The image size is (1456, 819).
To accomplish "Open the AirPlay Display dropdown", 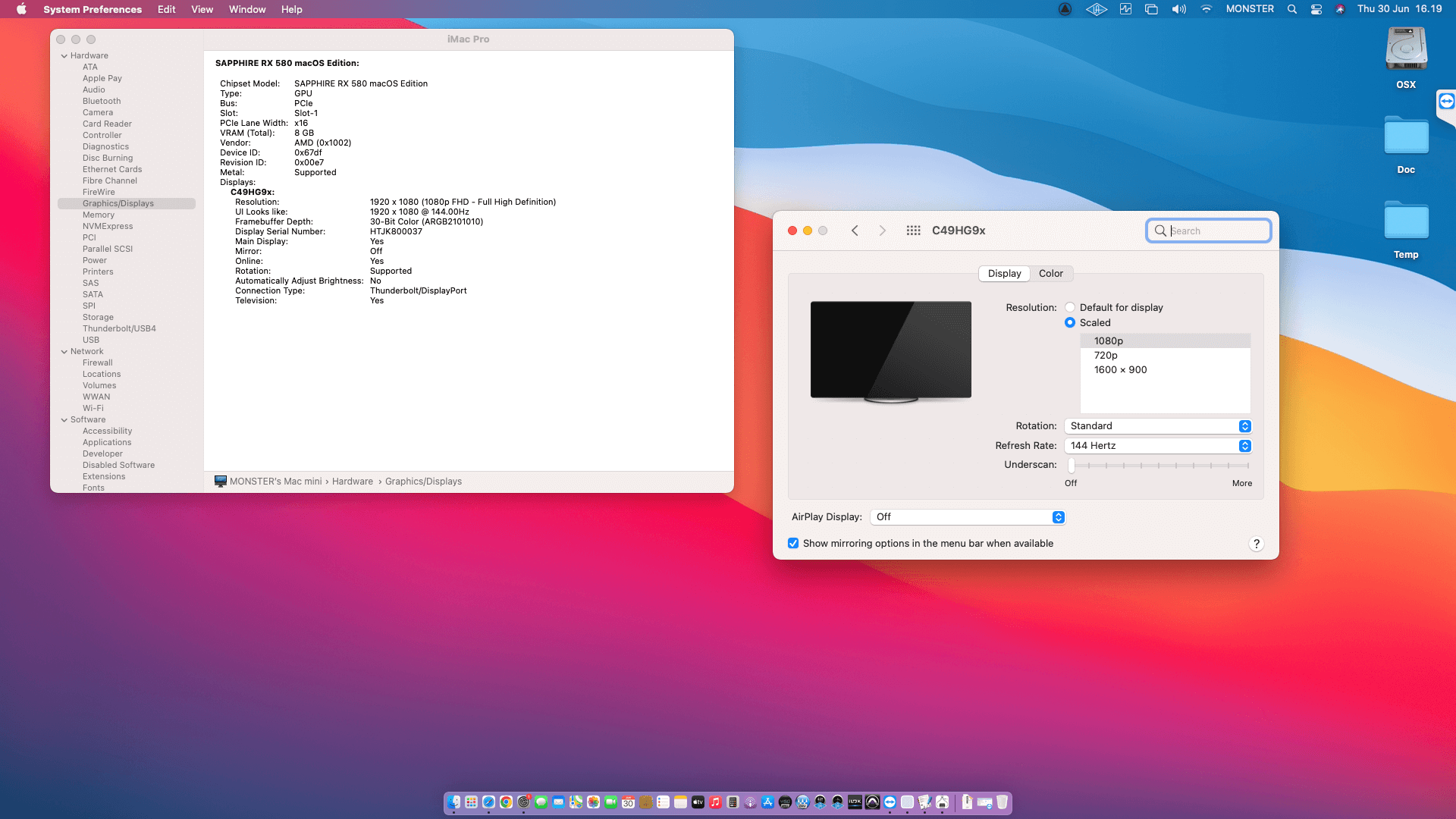I will (x=968, y=517).
